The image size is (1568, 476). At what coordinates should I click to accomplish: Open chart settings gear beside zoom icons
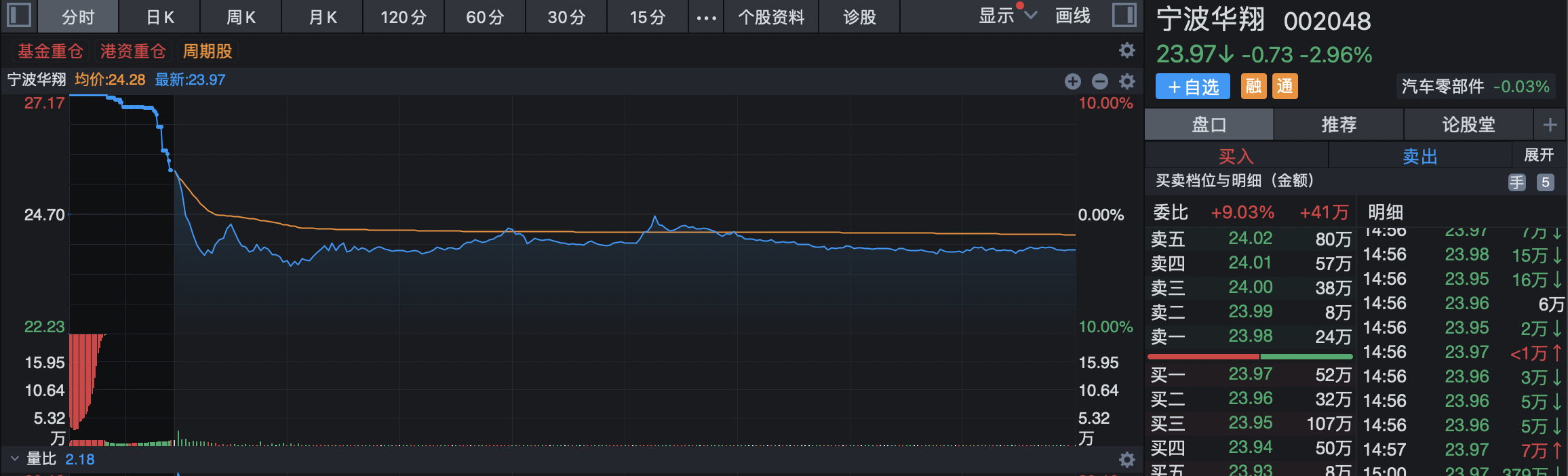[x=1126, y=81]
